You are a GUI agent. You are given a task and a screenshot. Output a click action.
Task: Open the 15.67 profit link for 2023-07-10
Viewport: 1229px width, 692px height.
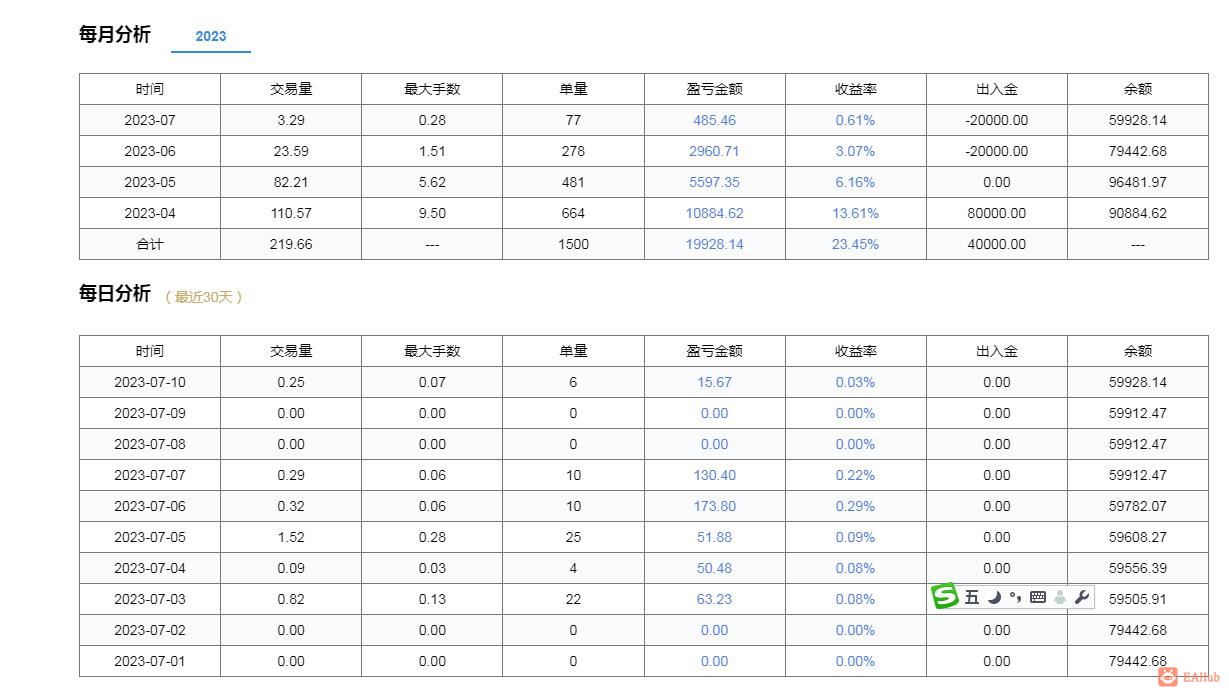click(x=714, y=382)
